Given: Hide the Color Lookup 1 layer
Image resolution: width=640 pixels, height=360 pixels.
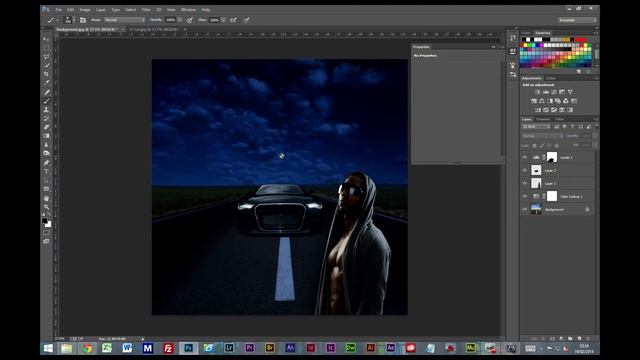Looking at the screenshot, I should [525, 196].
